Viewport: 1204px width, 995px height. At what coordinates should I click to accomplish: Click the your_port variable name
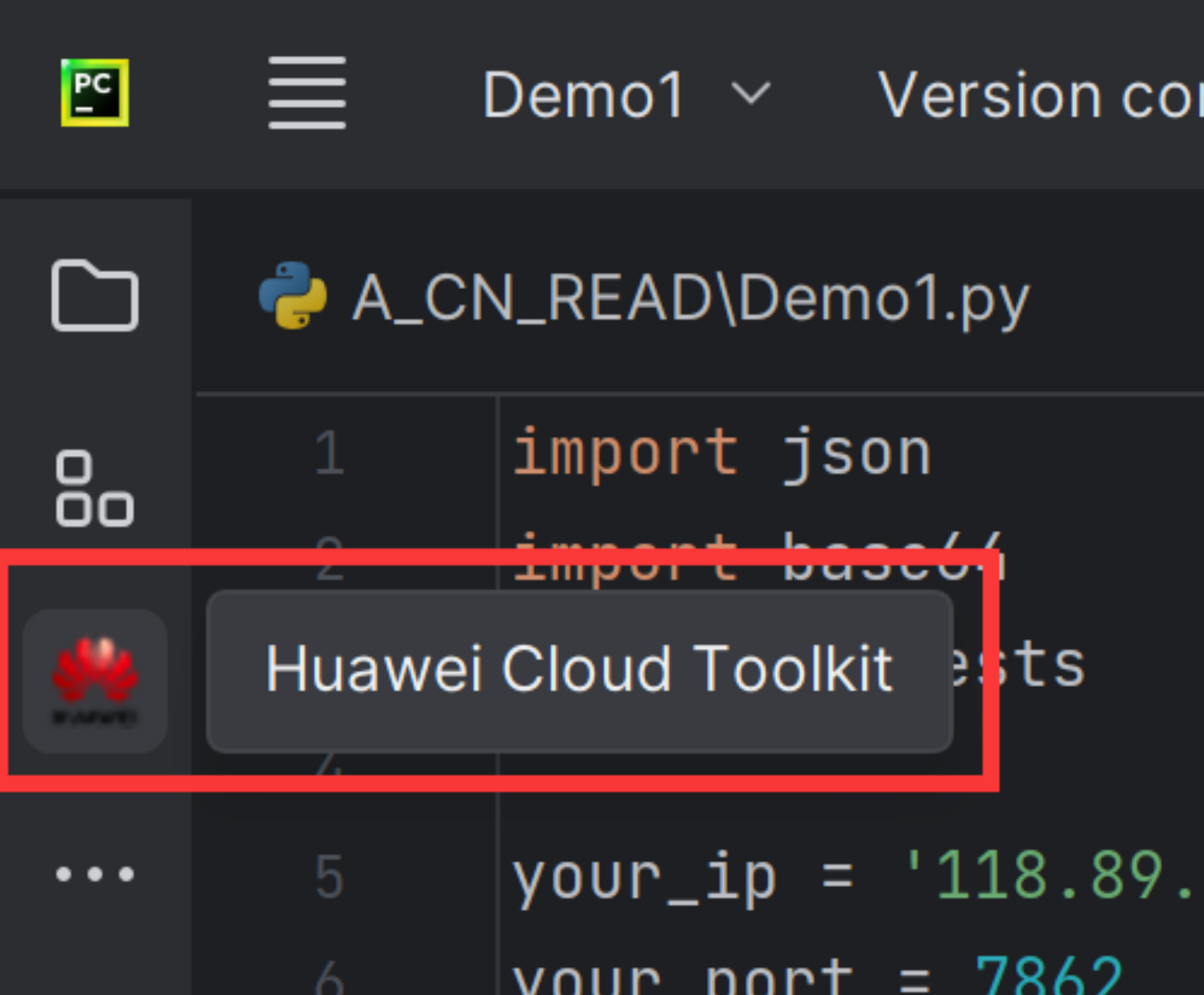pos(683,978)
